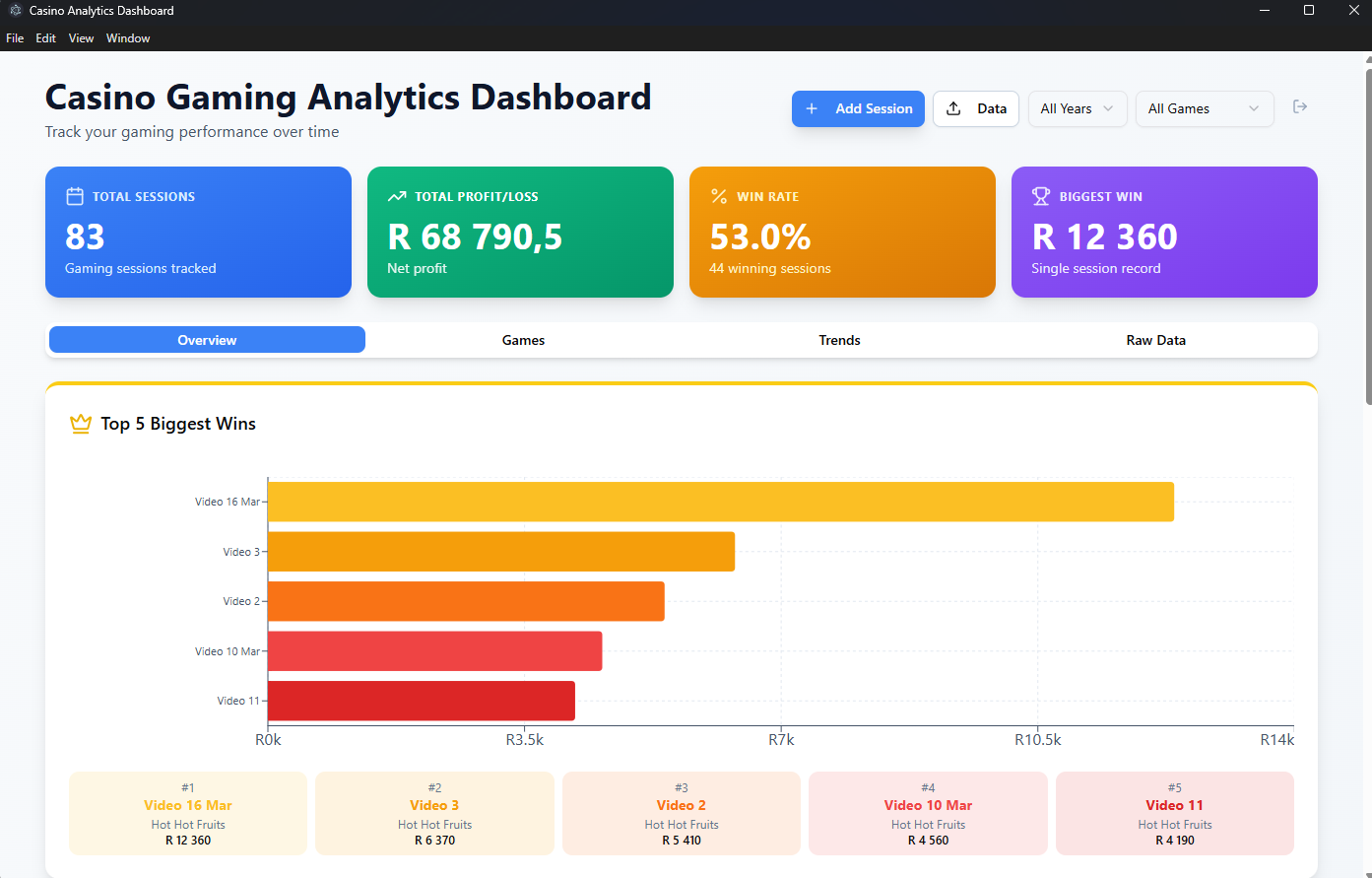Image resolution: width=1372 pixels, height=878 pixels.
Task: Click the Video 11 red bar
Action: (422, 701)
